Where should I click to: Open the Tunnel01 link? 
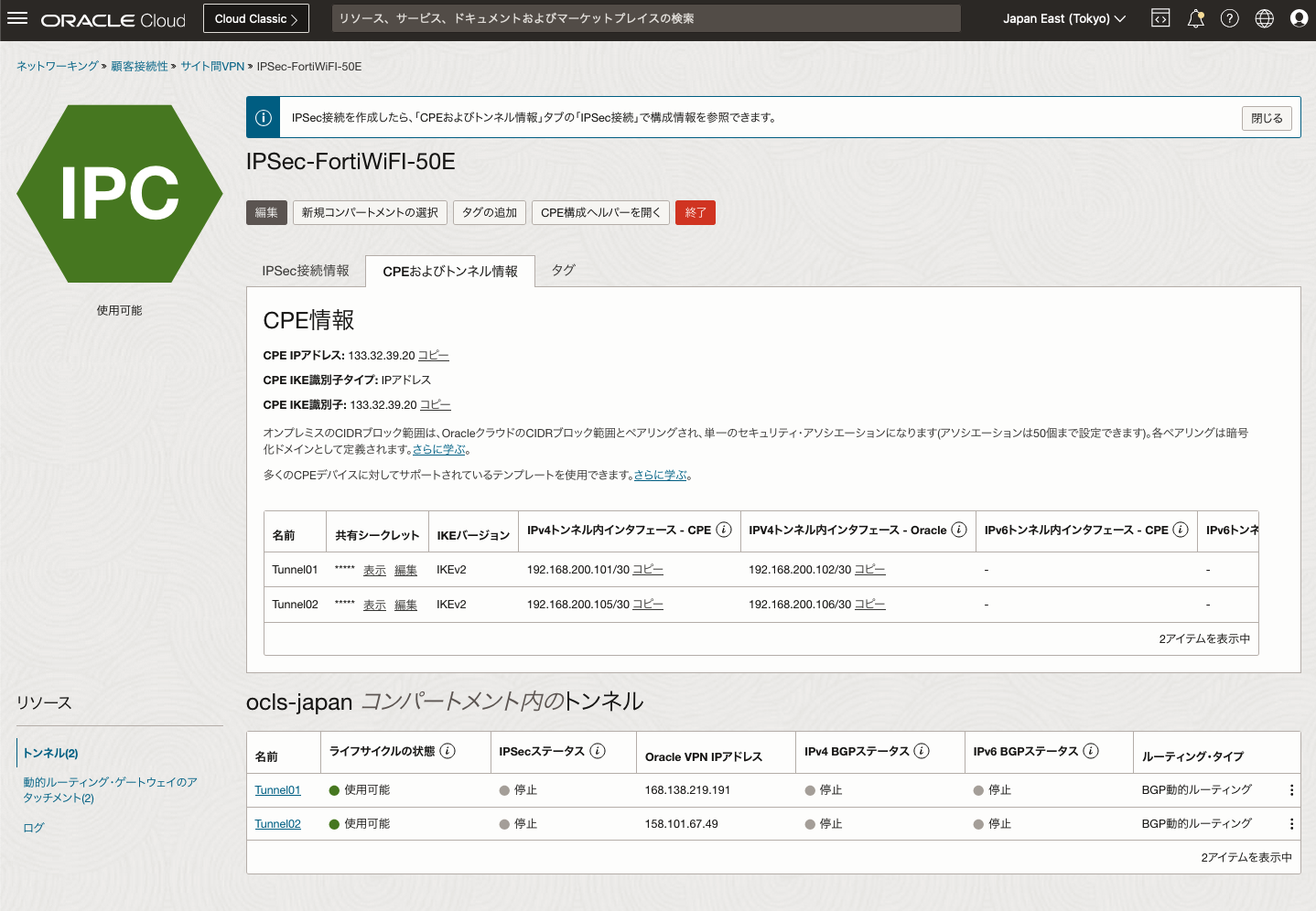coord(277,790)
